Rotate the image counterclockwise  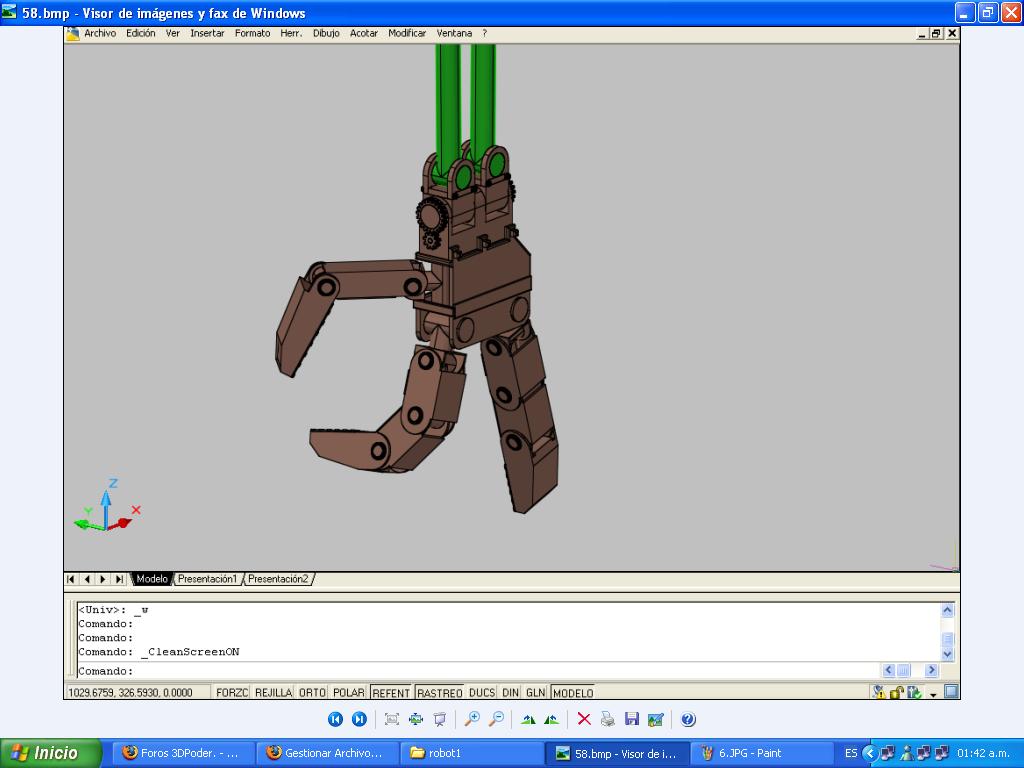coord(551,719)
